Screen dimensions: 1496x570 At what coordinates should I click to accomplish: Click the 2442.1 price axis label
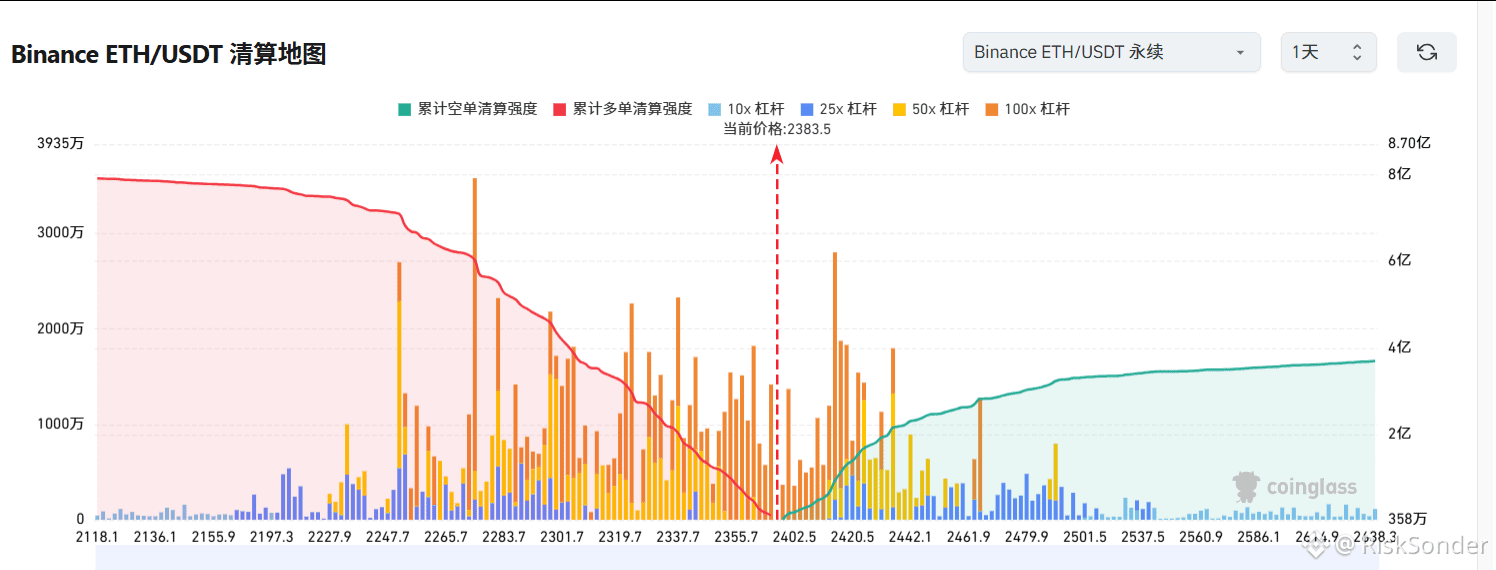pyautogui.click(x=910, y=537)
